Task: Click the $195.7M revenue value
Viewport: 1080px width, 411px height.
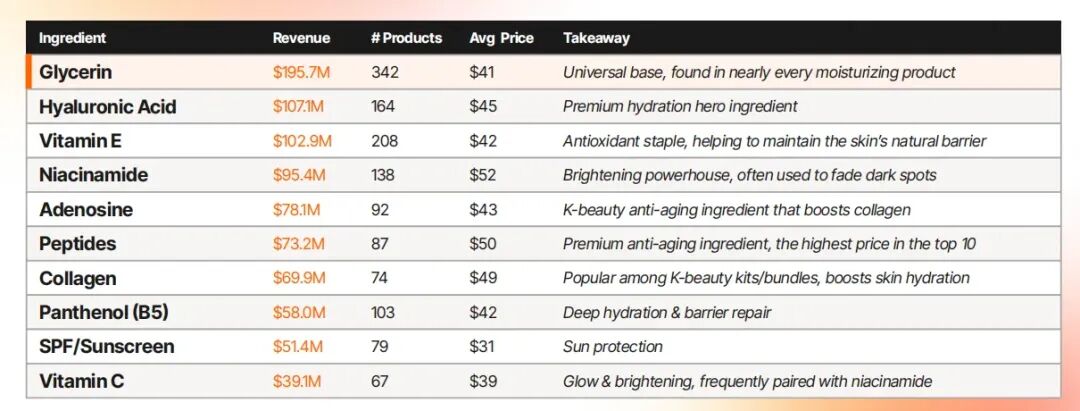Action: [x=301, y=72]
